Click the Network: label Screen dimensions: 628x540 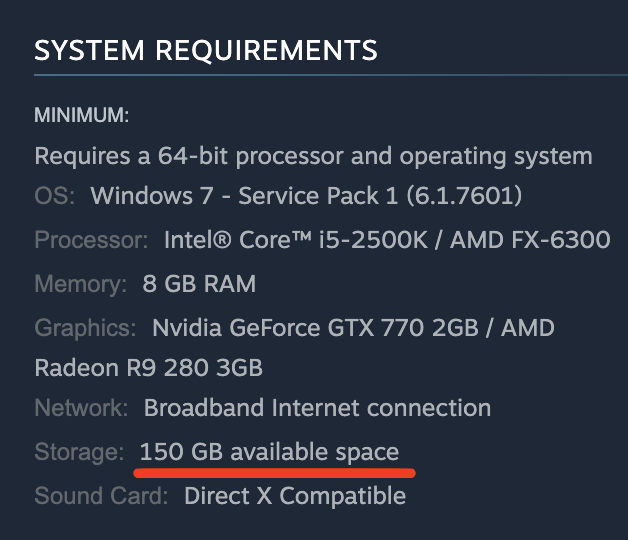point(81,408)
